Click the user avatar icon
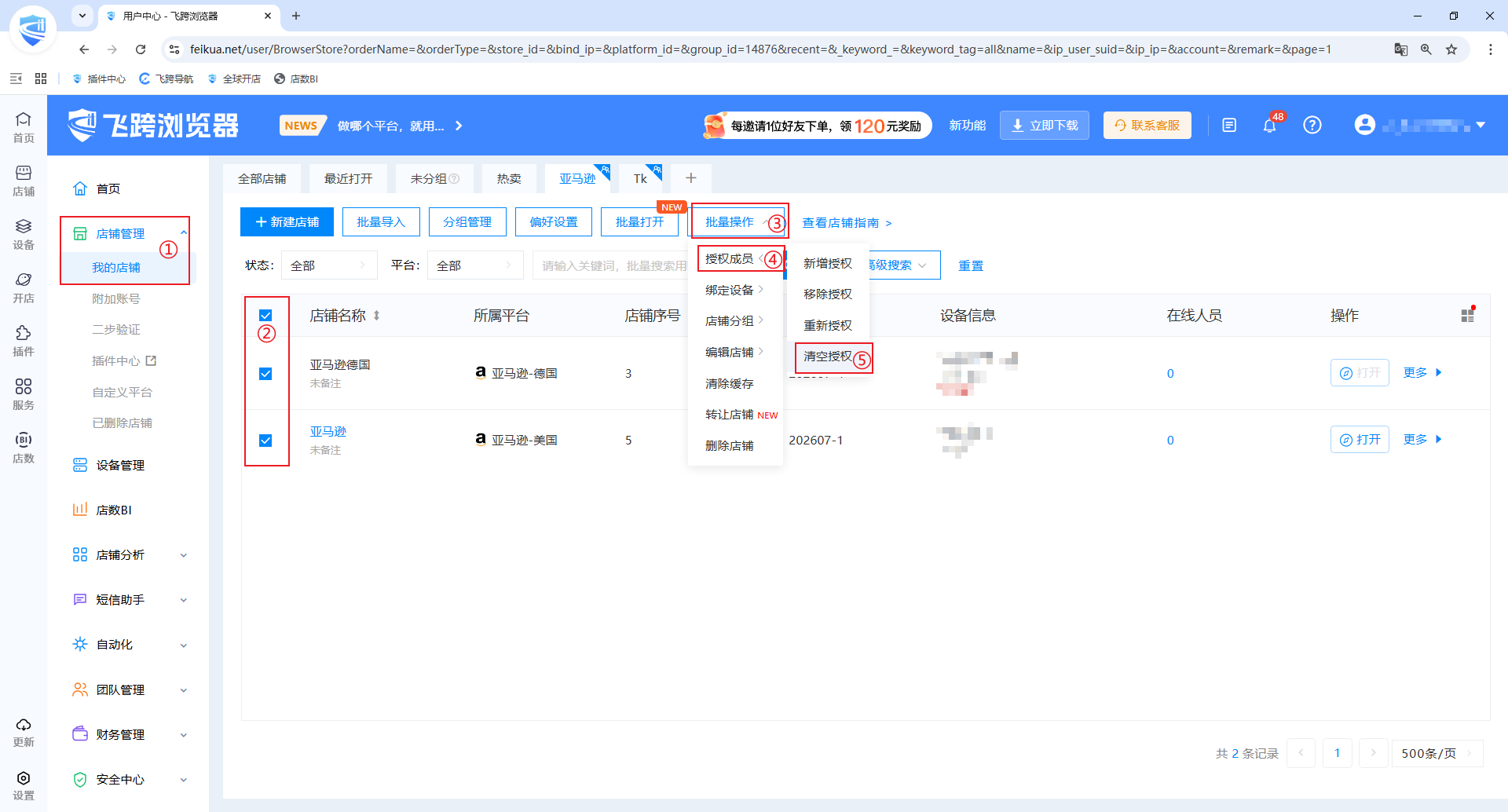1508x812 pixels. tap(1365, 125)
